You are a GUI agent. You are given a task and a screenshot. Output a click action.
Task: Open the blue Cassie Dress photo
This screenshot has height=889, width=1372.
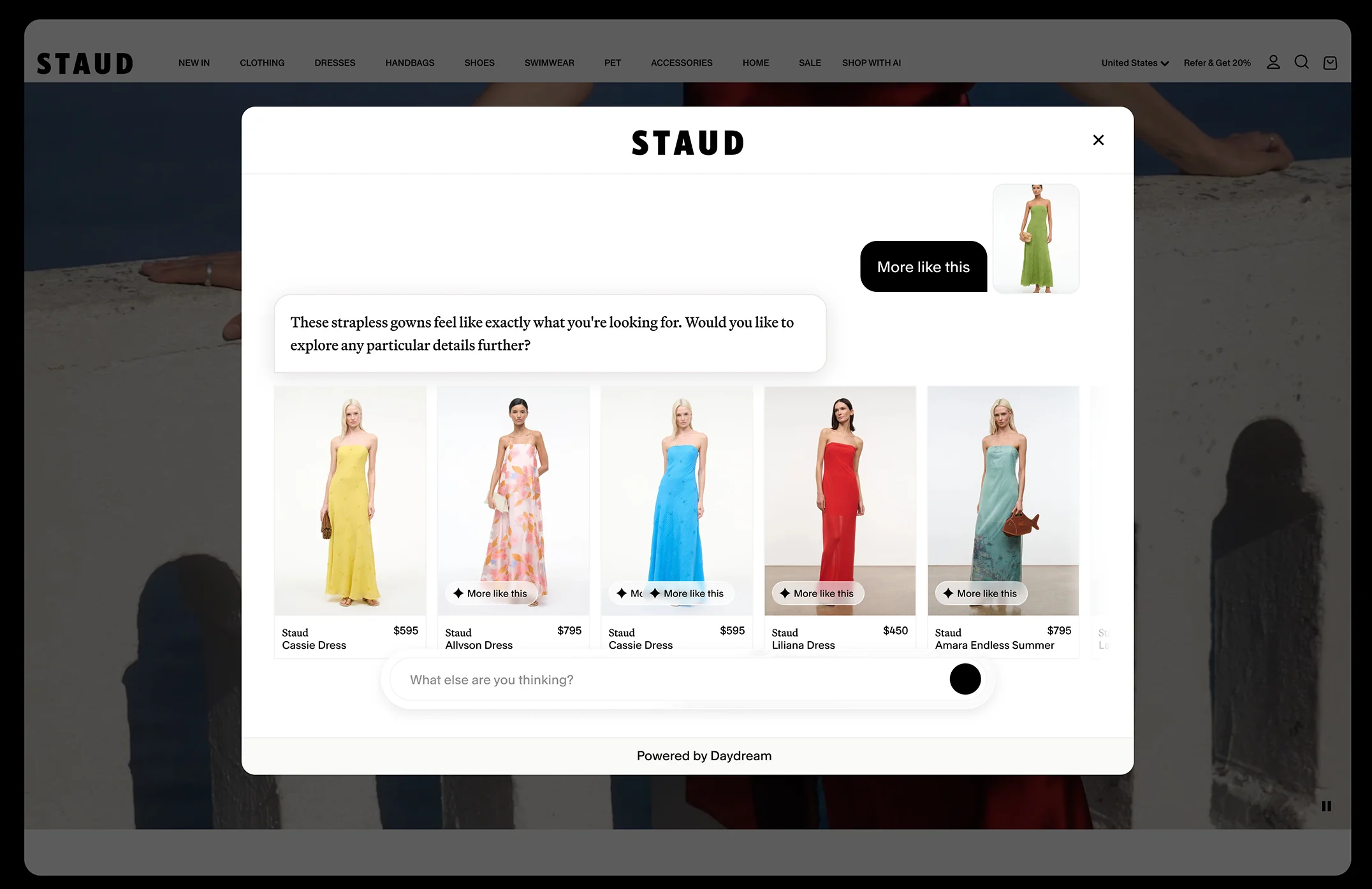[x=676, y=500]
